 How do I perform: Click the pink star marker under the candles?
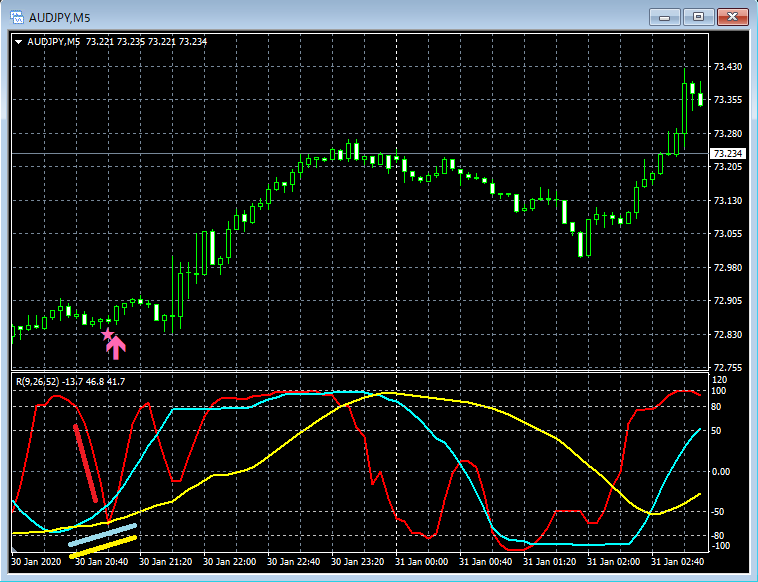point(108,334)
